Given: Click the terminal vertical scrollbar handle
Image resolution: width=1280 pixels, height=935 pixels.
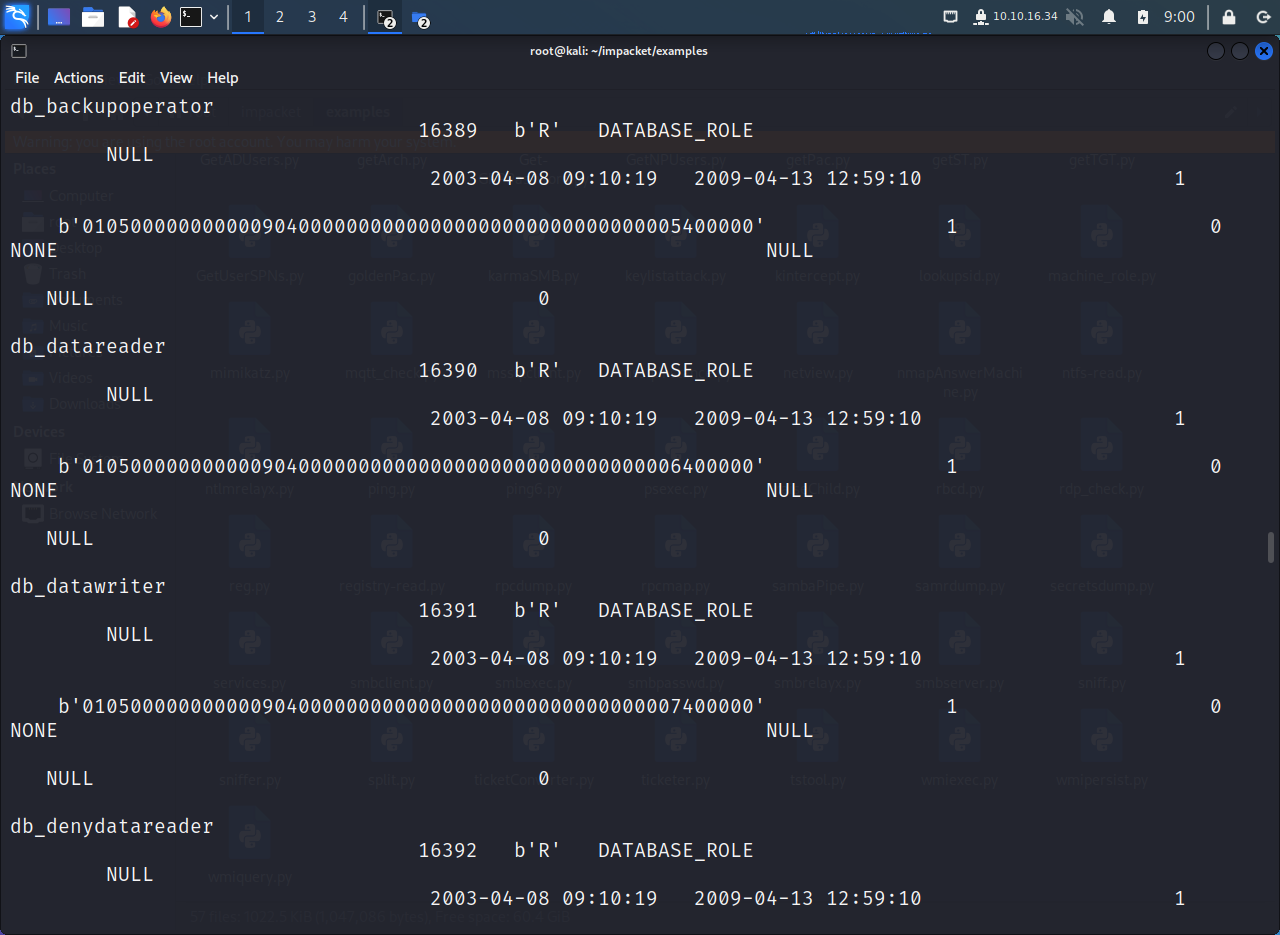Looking at the screenshot, I should 1271,548.
